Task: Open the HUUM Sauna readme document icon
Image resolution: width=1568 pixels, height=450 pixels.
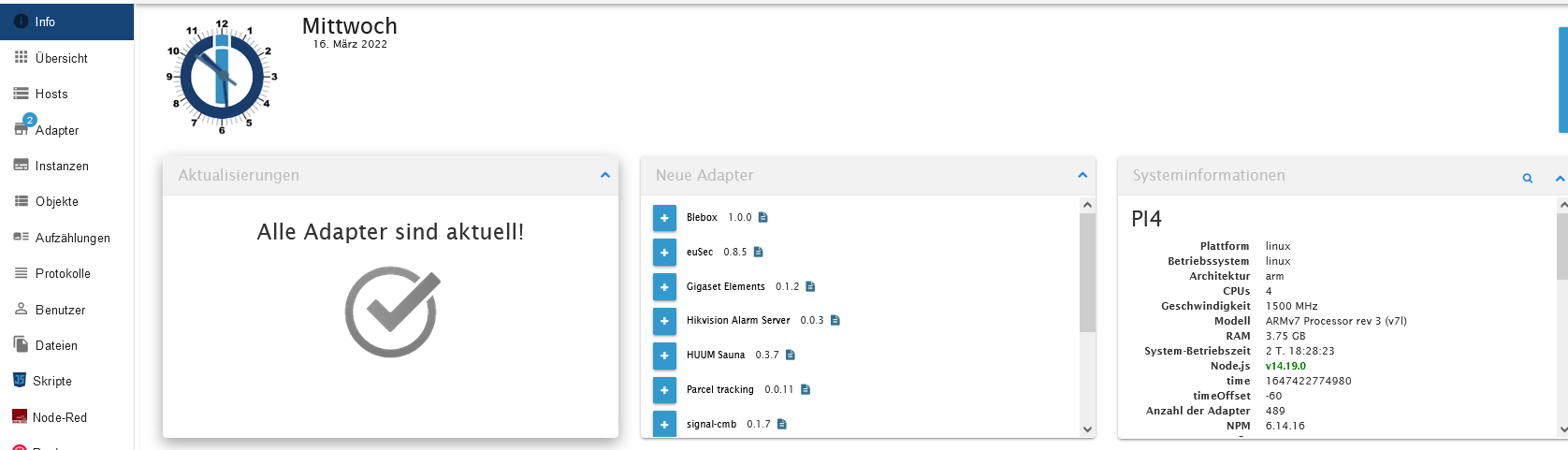Action: click(791, 356)
